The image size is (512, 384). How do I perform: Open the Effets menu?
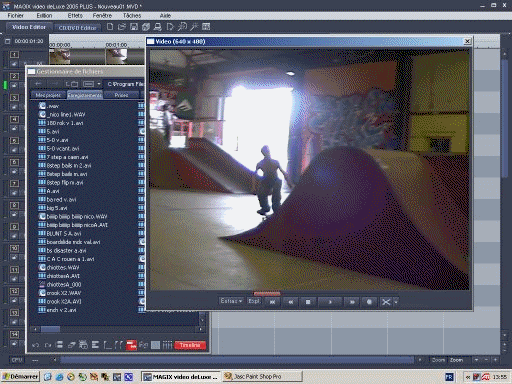[x=75, y=15]
